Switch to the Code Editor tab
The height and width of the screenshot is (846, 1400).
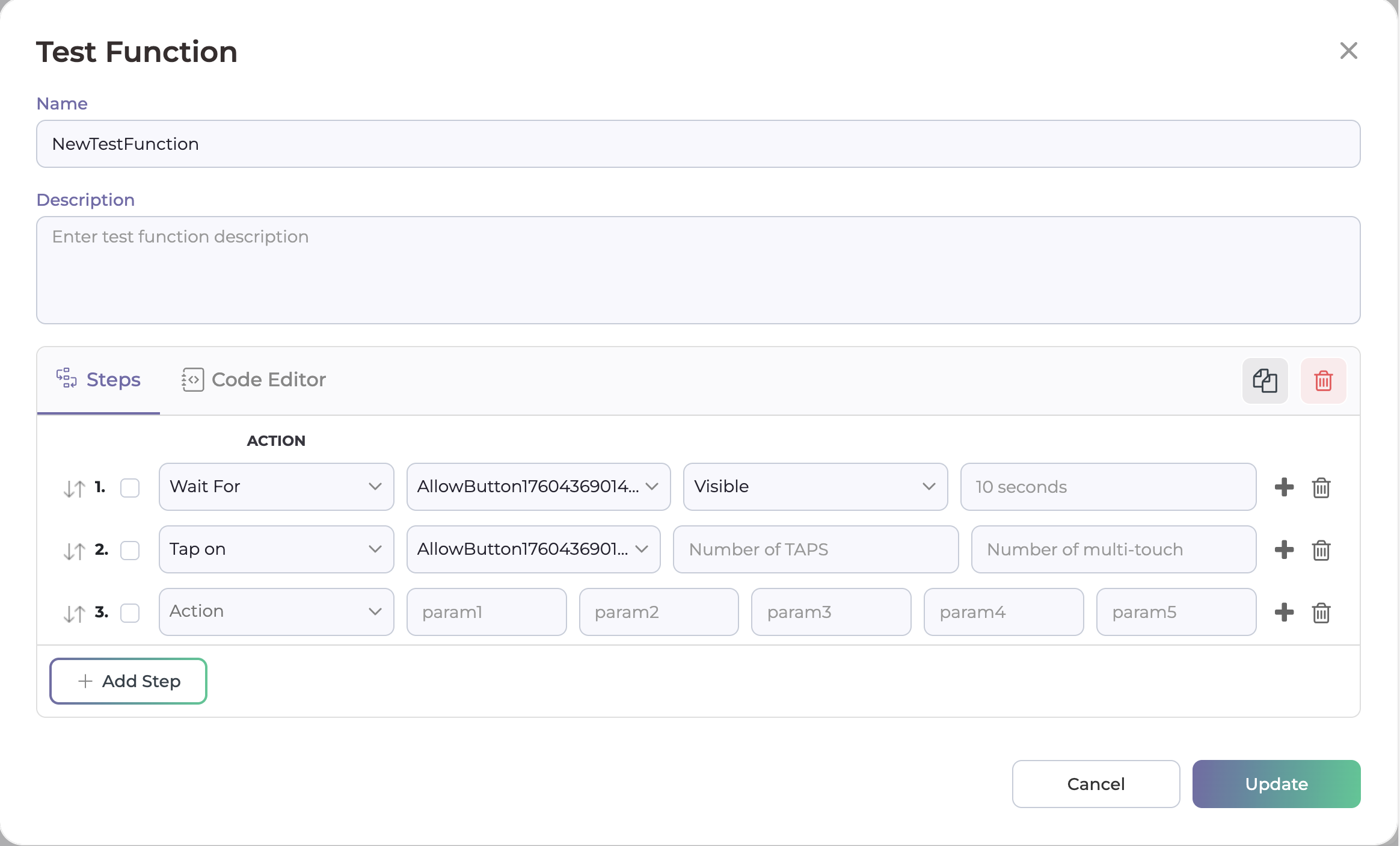(x=254, y=380)
